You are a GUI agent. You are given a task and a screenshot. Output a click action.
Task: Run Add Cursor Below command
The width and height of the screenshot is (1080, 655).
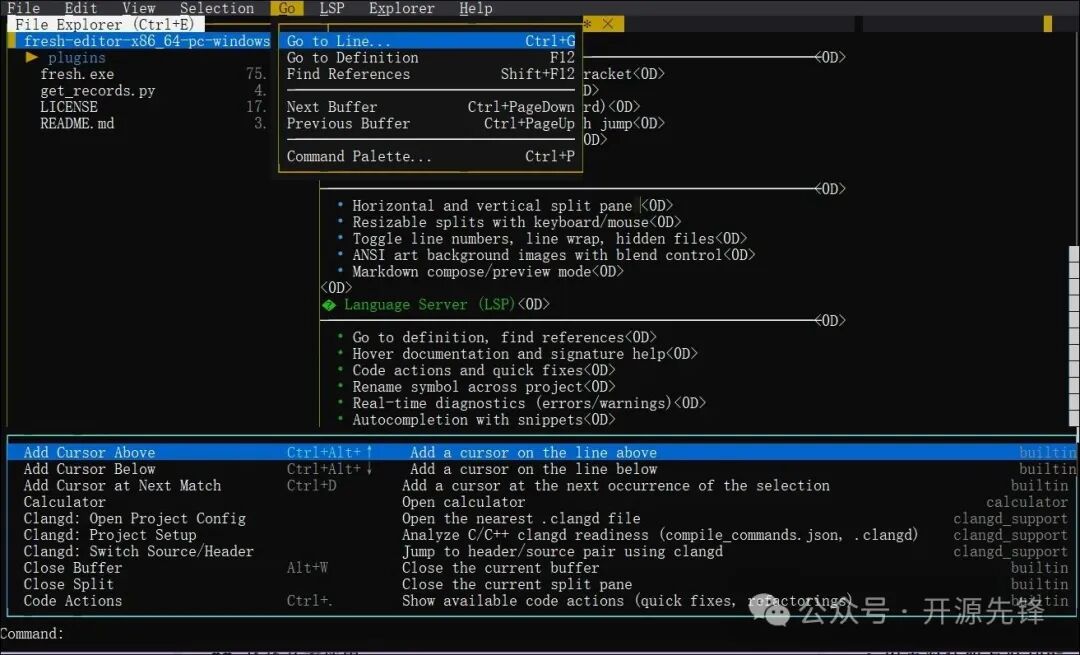pyautogui.click(x=541, y=469)
